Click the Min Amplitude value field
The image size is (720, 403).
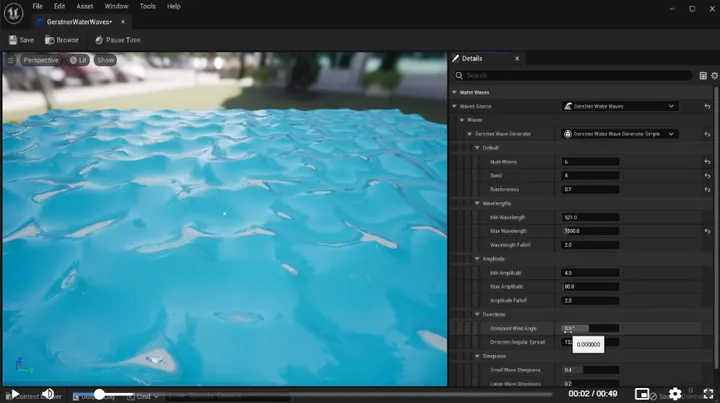click(x=590, y=273)
